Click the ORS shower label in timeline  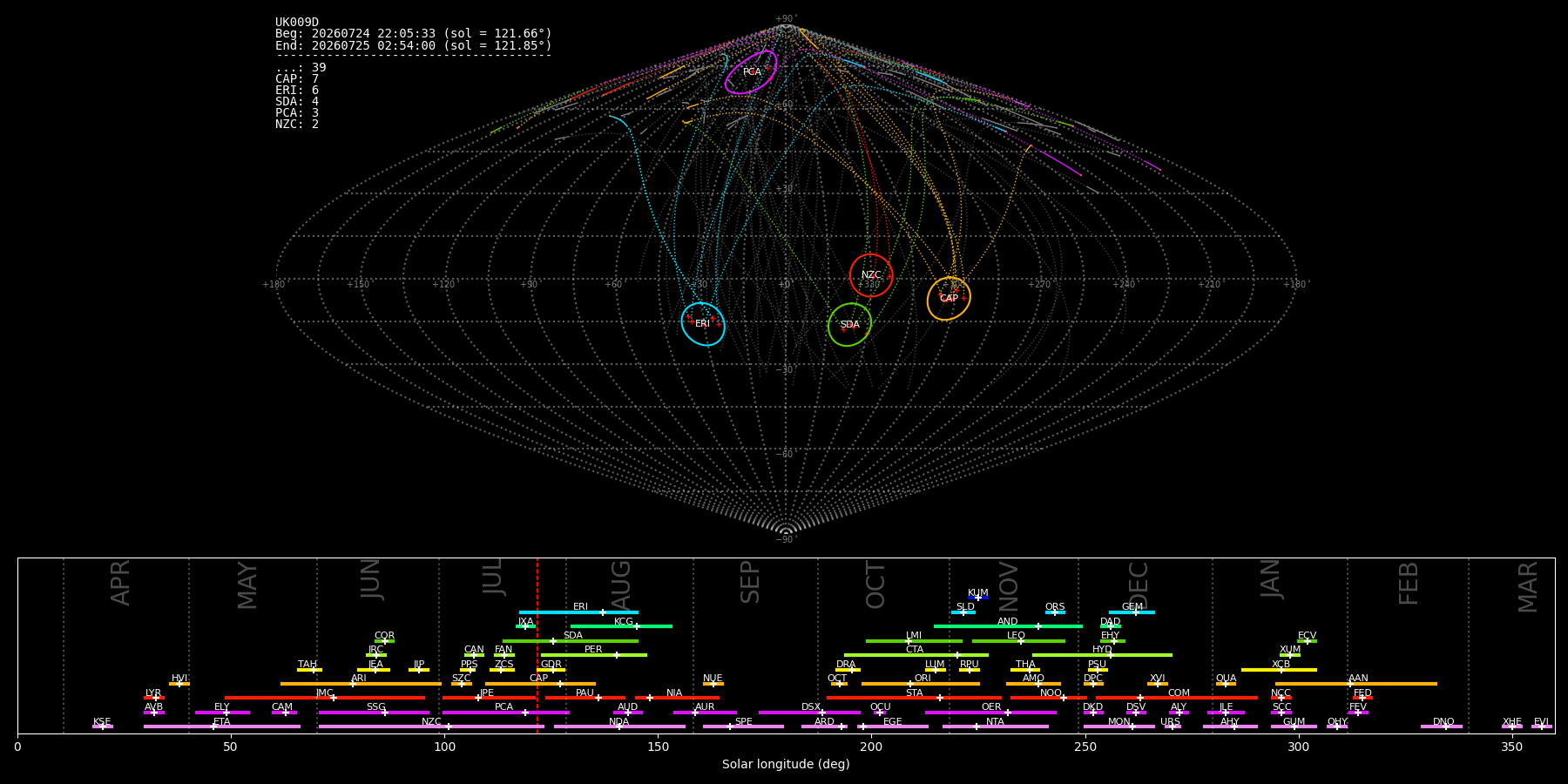click(x=1055, y=607)
